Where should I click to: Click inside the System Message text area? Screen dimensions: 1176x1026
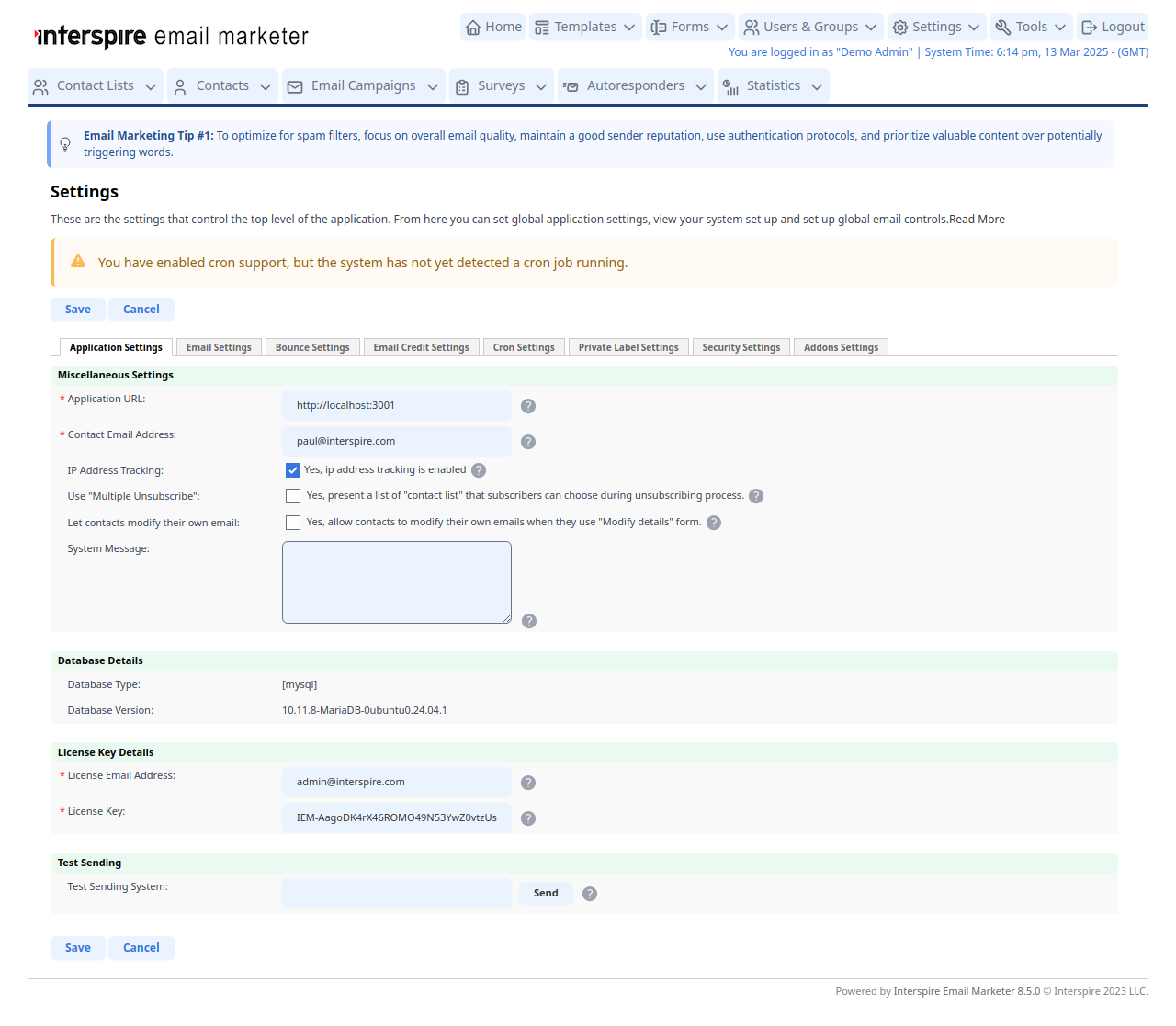point(397,582)
